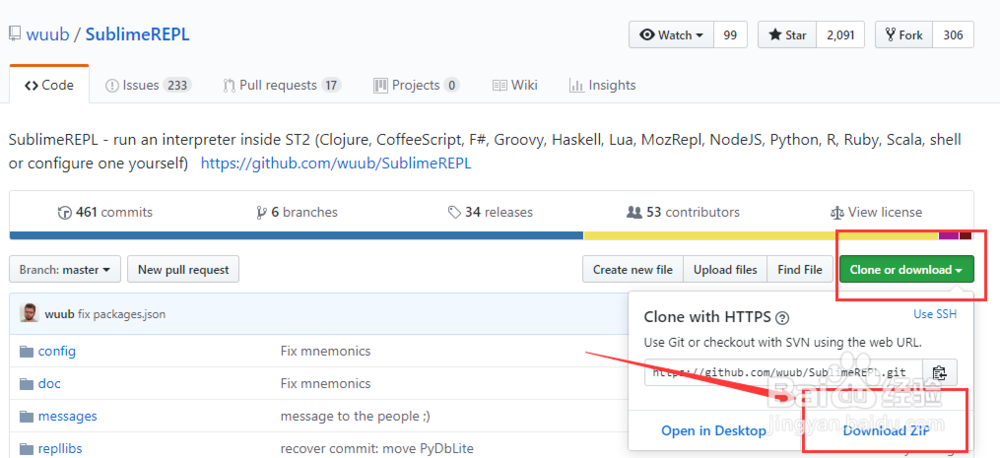This screenshot has width=1000, height=458.
Task: Click the repository book icon beside wuub
Action: pyautogui.click(x=15, y=34)
